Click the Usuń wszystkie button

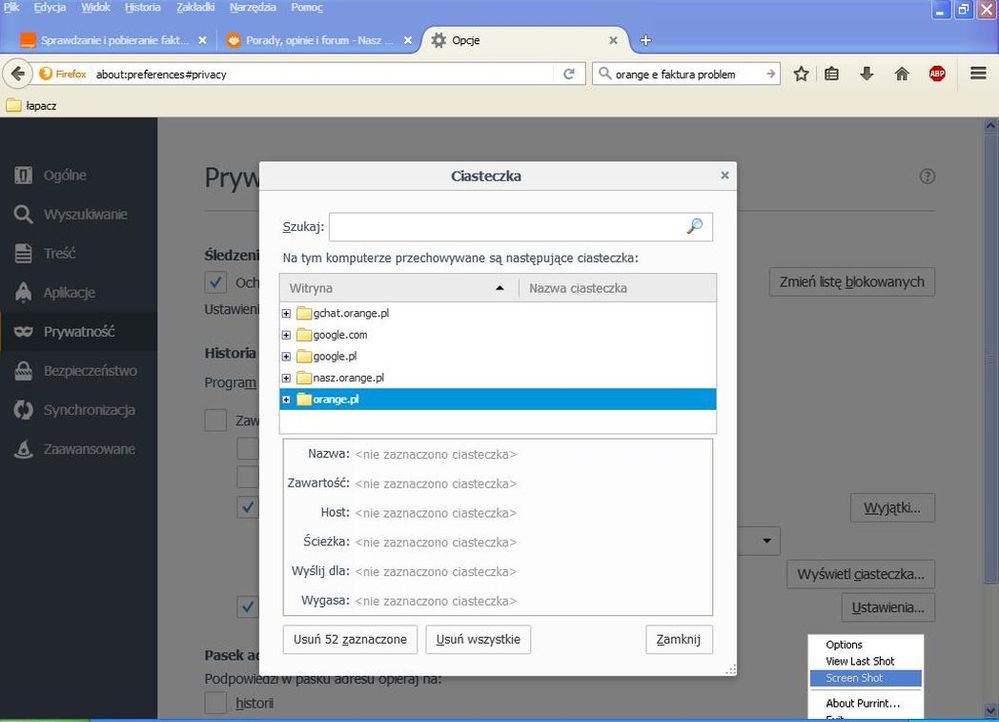point(478,639)
